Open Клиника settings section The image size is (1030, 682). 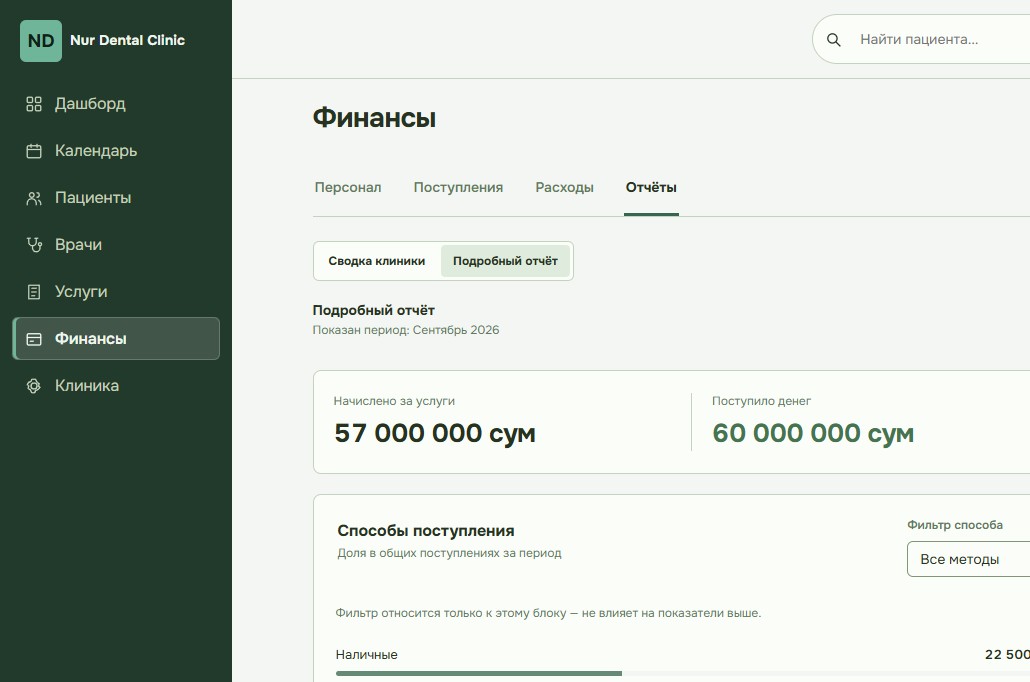[116, 386]
